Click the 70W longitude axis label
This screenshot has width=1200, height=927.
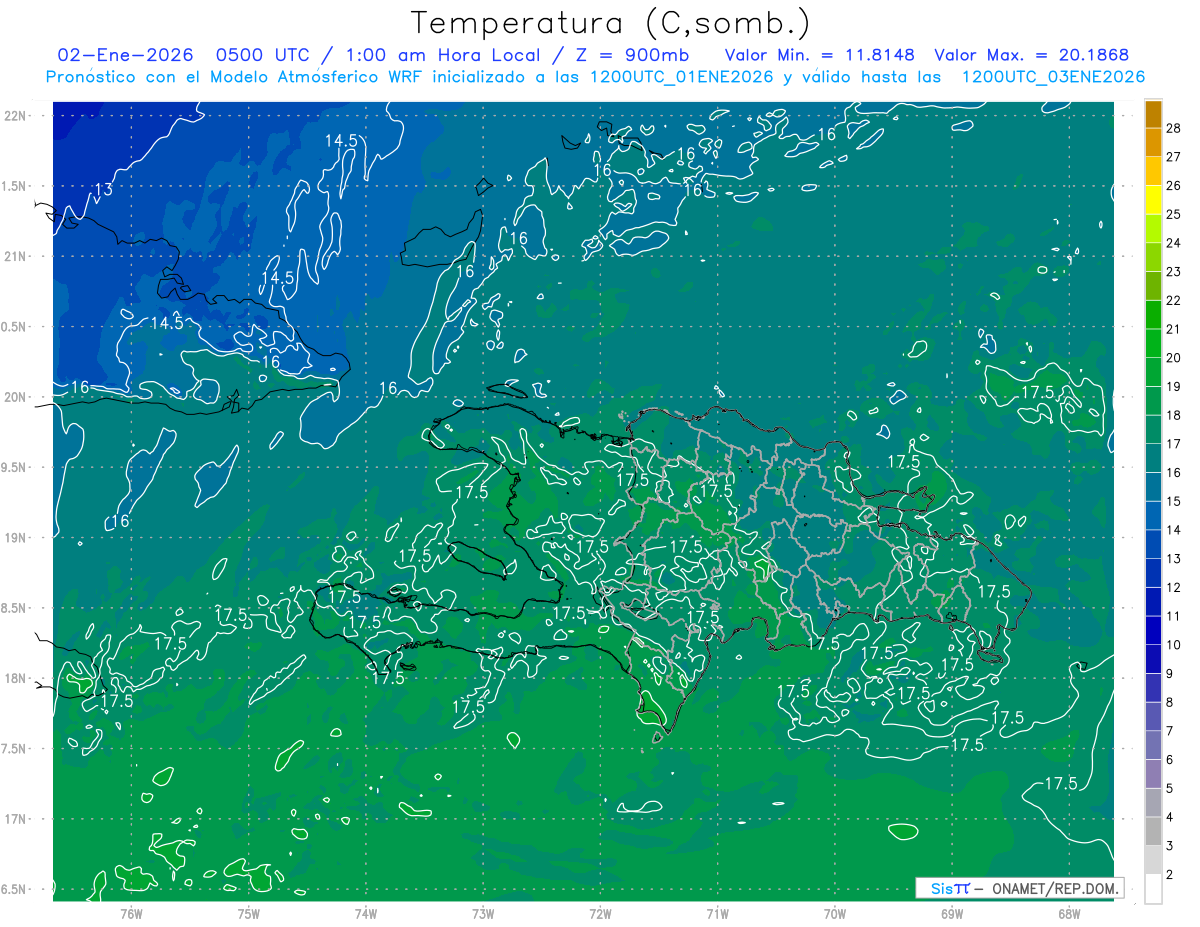point(835,913)
